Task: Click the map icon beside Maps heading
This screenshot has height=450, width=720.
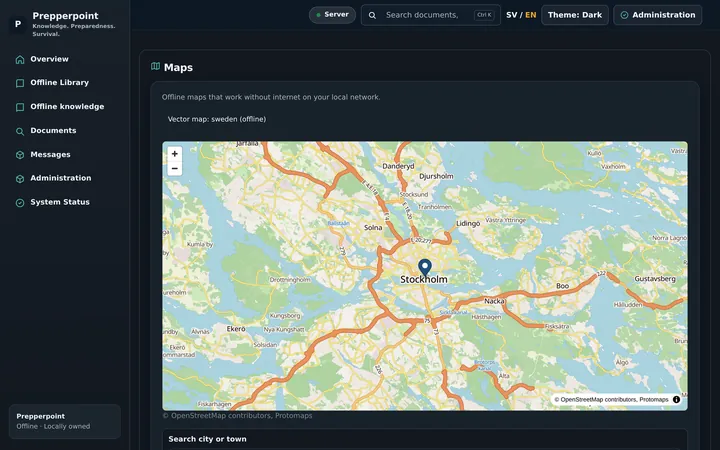Action: pyautogui.click(x=156, y=67)
